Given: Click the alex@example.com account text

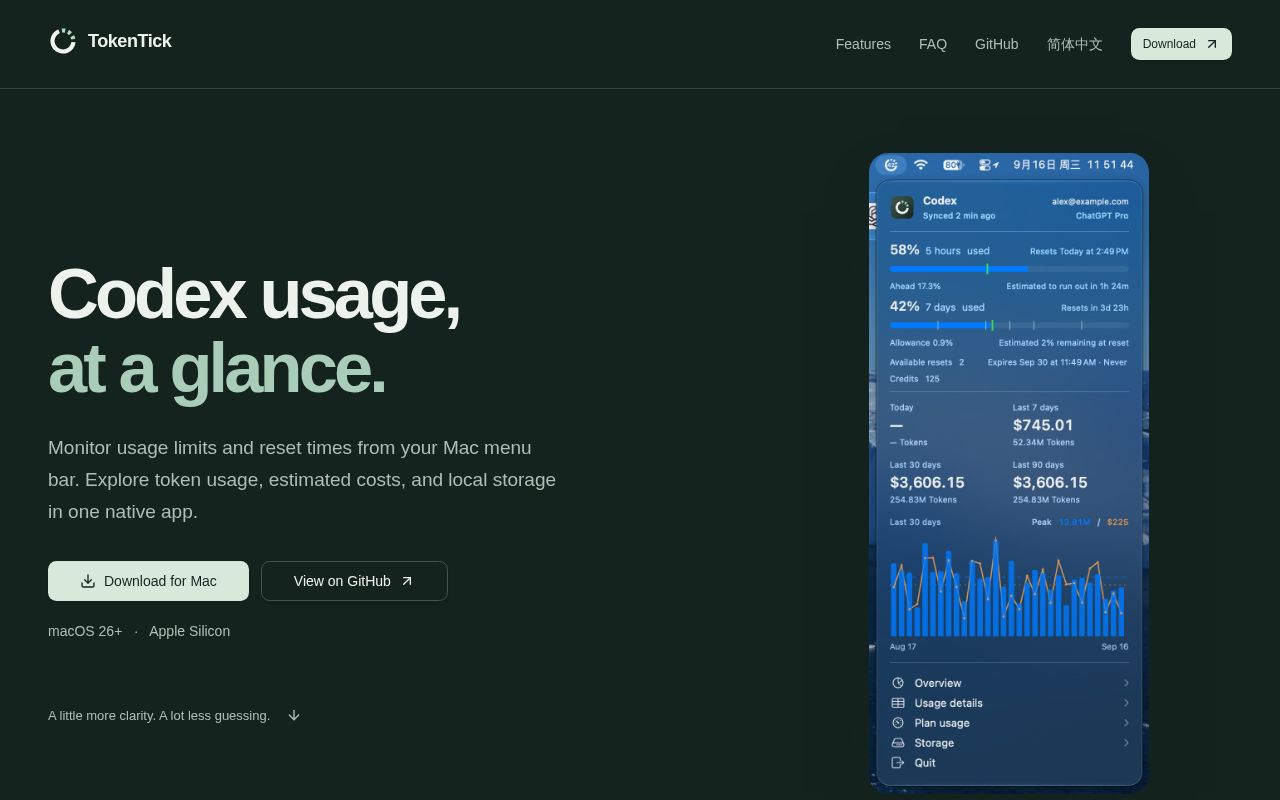Looking at the screenshot, I should coord(1090,201).
